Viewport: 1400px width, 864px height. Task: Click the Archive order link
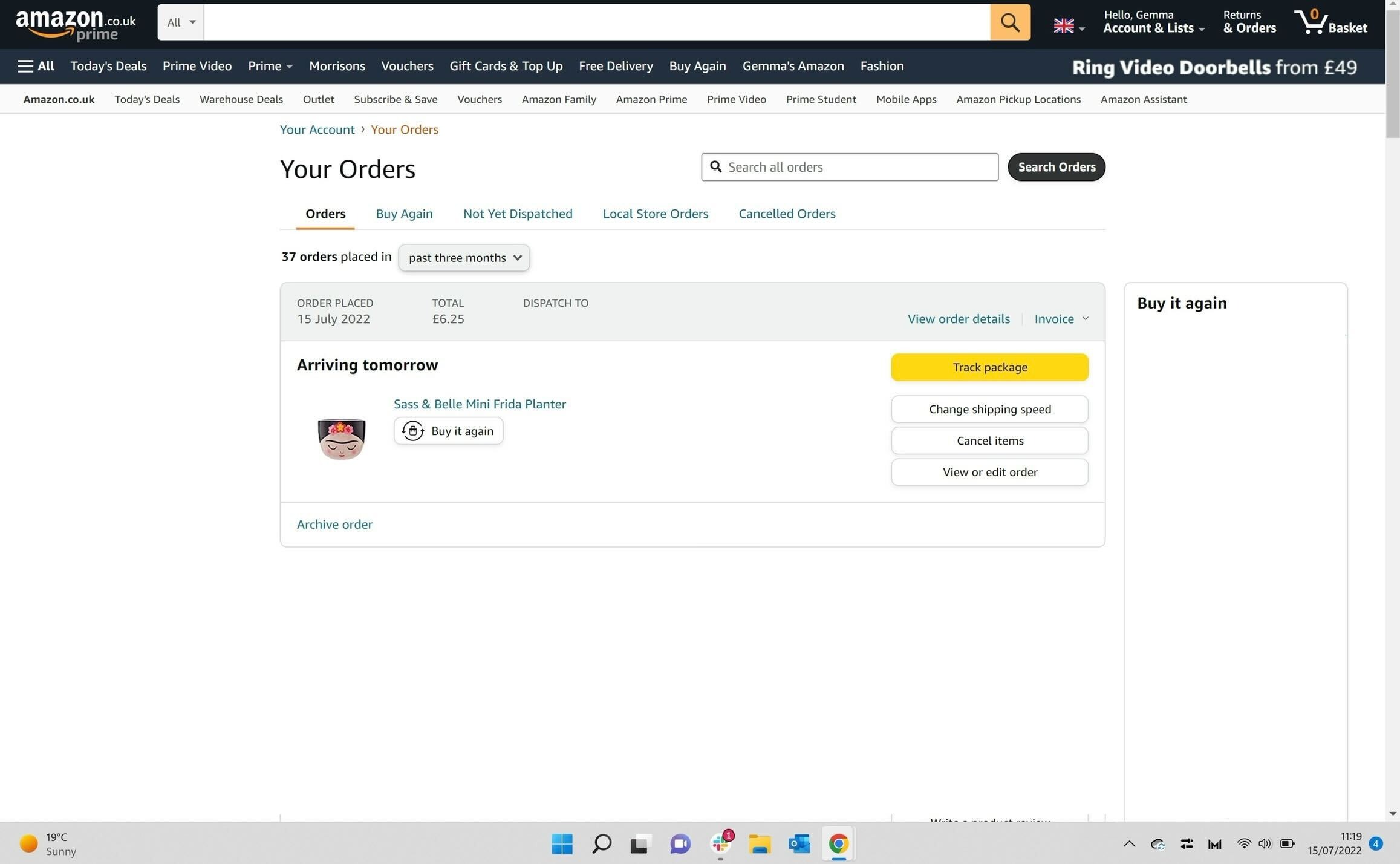[335, 523]
